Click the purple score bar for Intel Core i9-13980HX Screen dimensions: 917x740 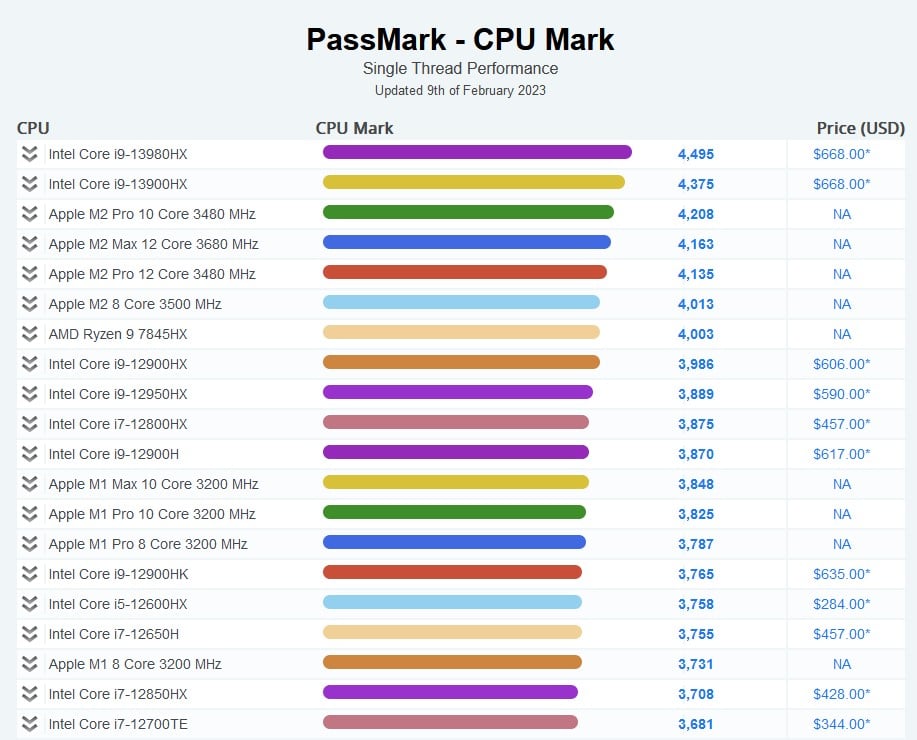click(x=477, y=152)
